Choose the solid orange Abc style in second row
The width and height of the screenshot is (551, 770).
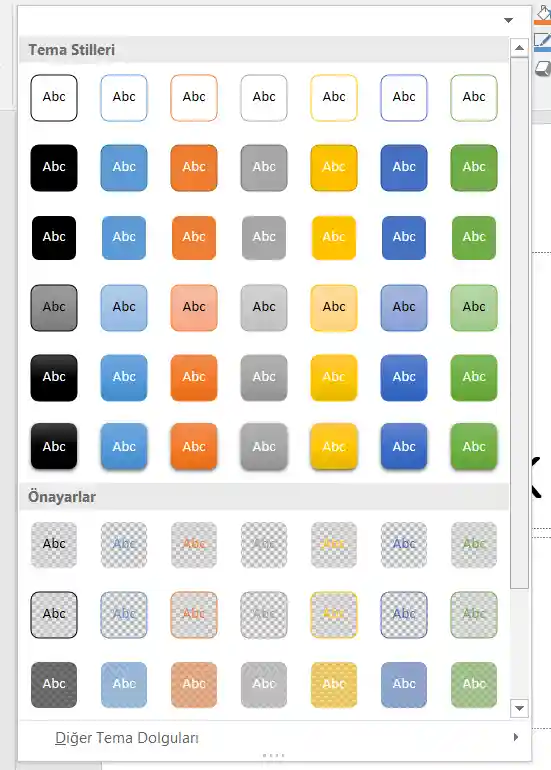click(194, 167)
